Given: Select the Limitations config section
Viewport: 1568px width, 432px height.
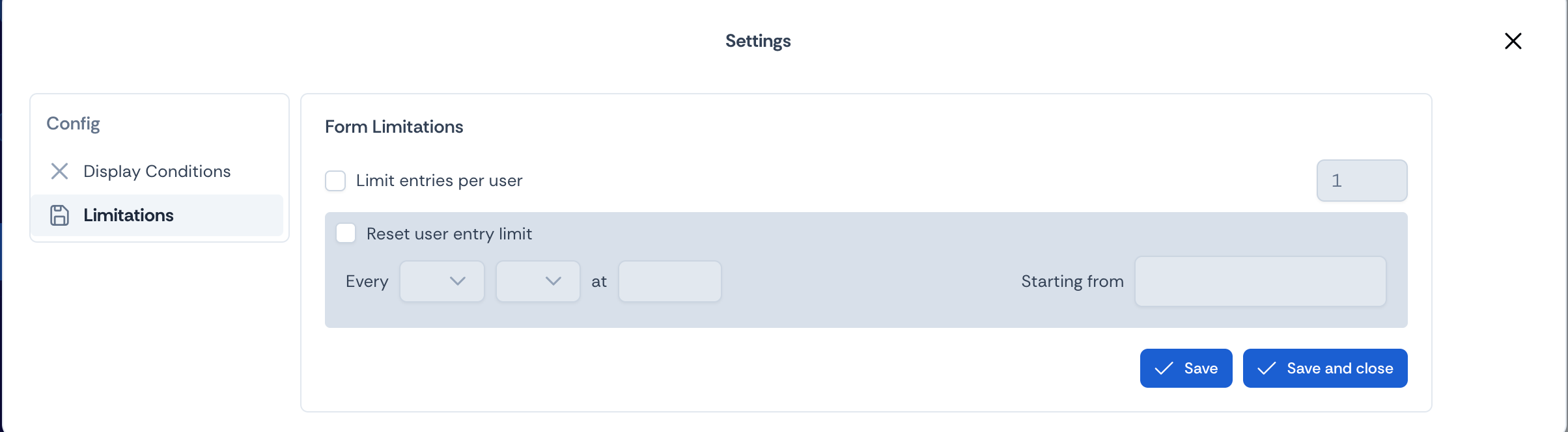Looking at the screenshot, I should coord(157,215).
